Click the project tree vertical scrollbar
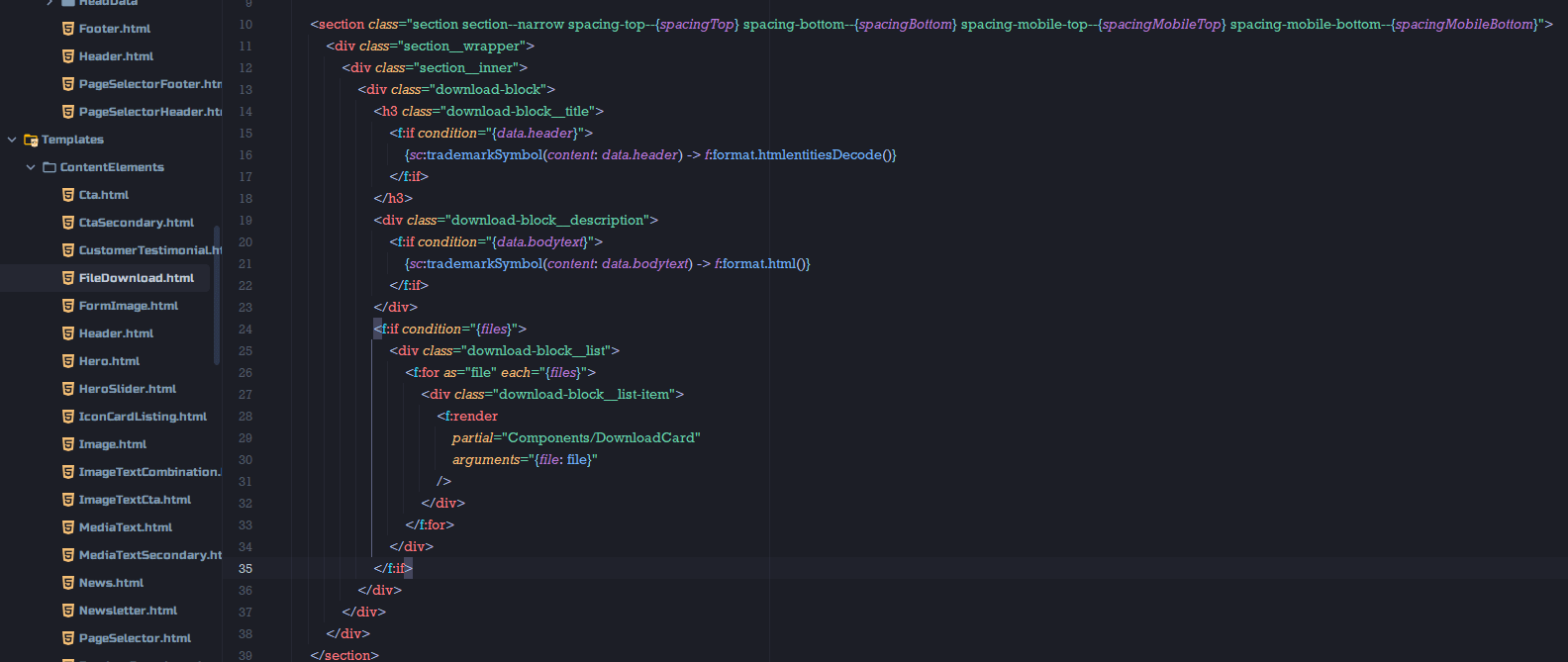The width and height of the screenshot is (1568, 662). [x=217, y=295]
